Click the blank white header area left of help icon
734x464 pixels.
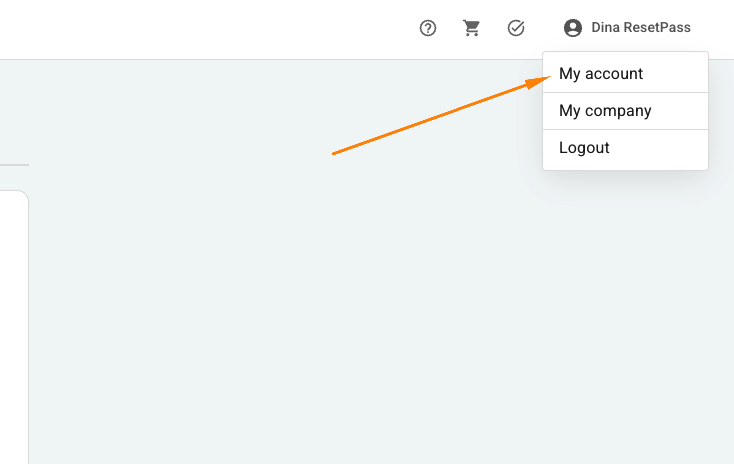(x=200, y=28)
